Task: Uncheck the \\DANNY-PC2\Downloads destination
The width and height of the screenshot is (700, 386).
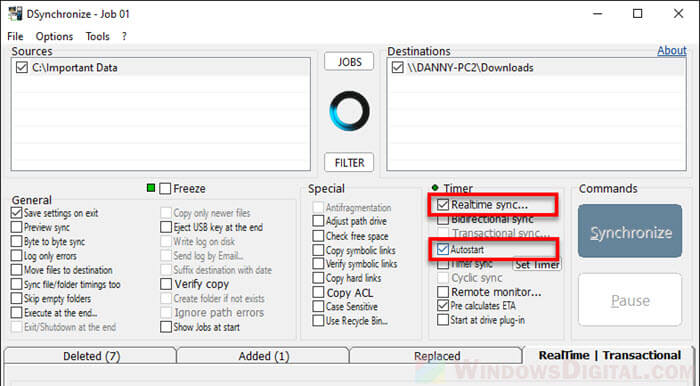Action: [x=397, y=67]
